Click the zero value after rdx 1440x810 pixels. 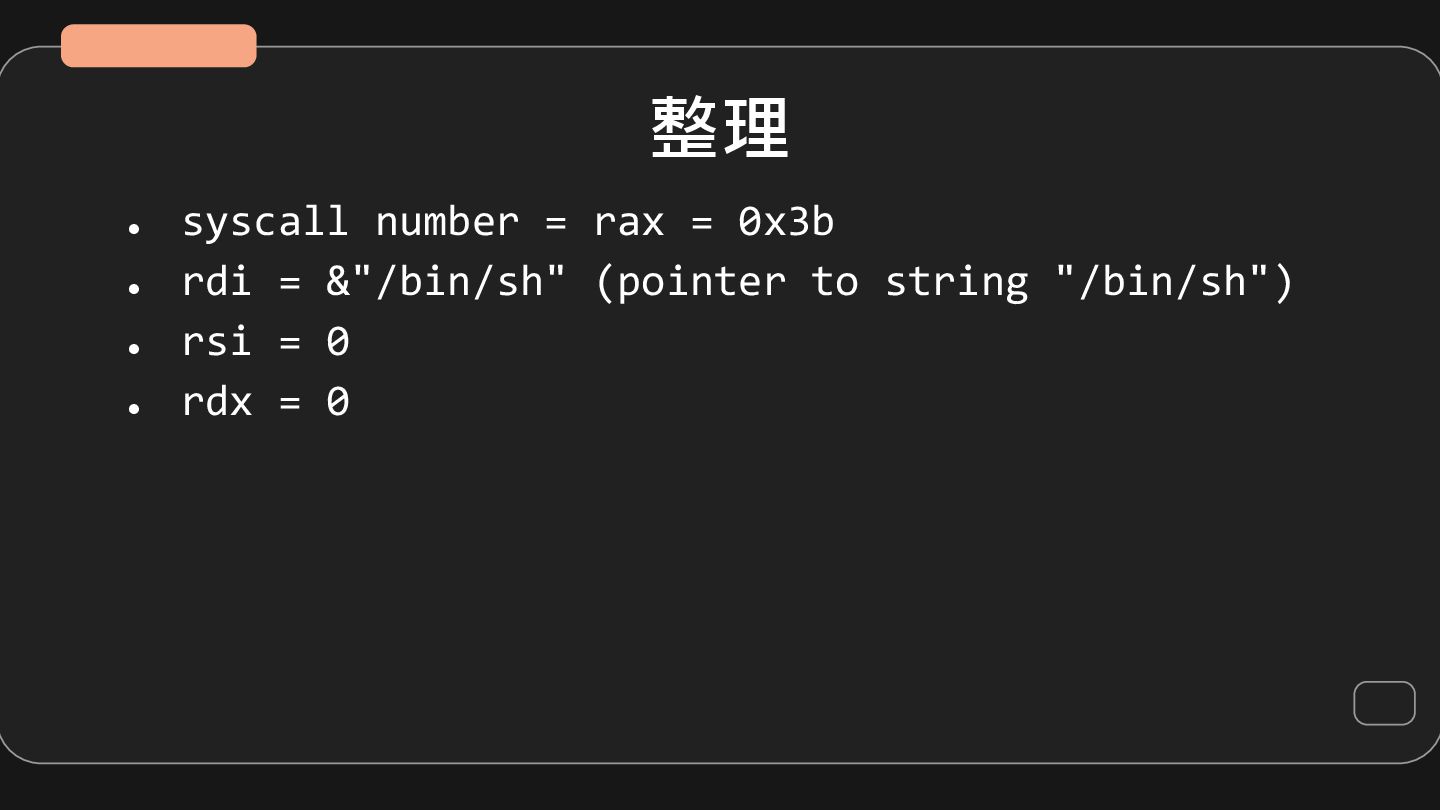[338, 402]
